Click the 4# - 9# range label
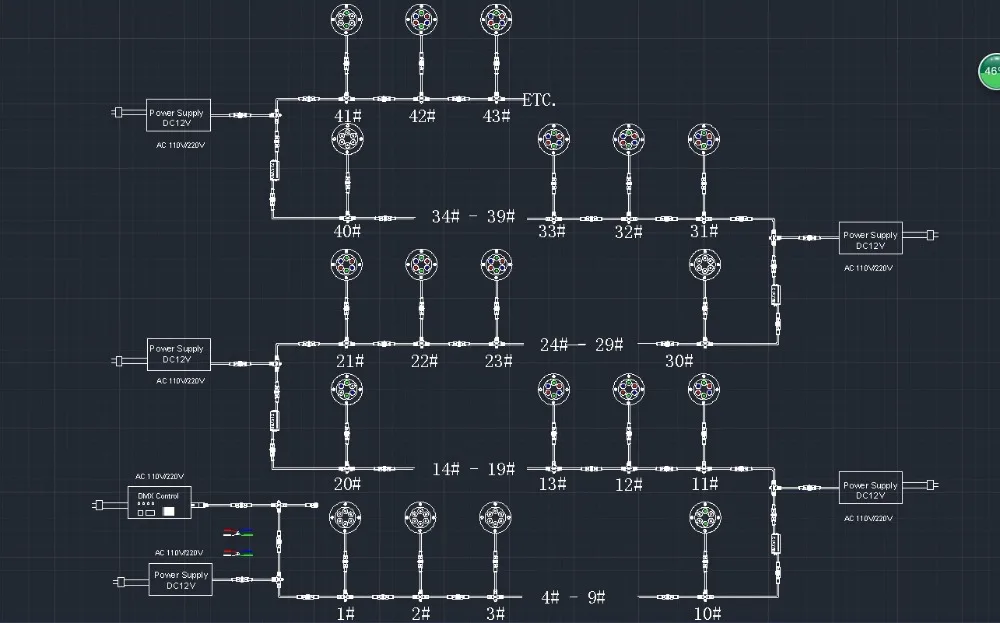Image resolution: width=1000 pixels, height=623 pixels. pyautogui.click(x=573, y=597)
